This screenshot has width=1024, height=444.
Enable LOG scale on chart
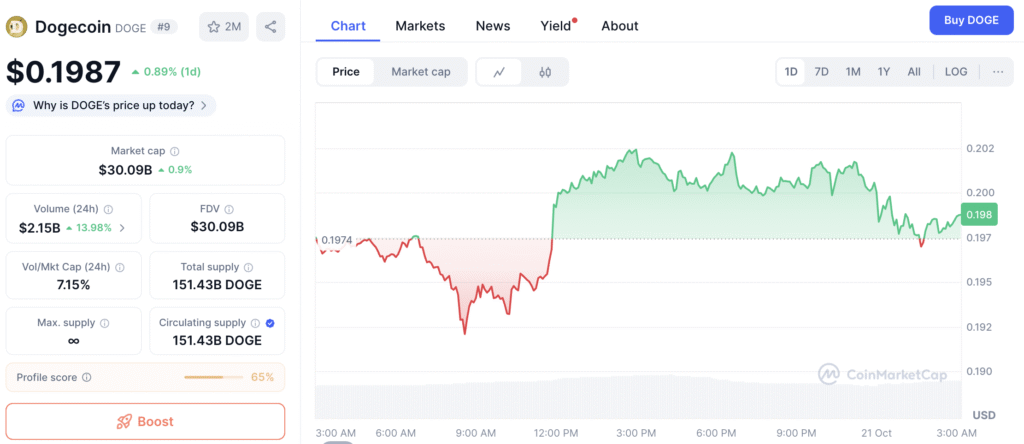coord(956,72)
